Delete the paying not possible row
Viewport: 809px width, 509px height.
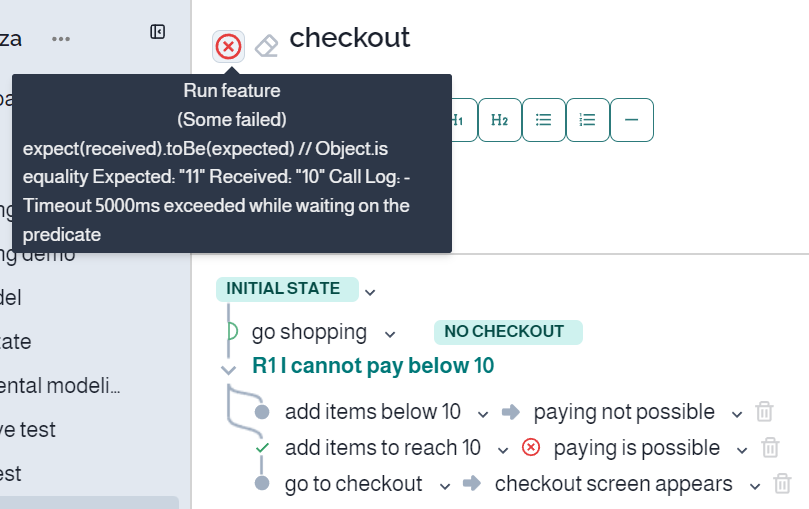coord(764,412)
